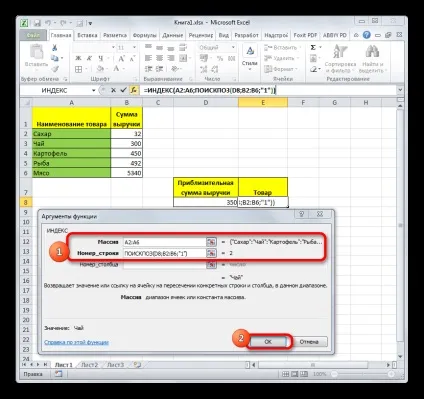The image size is (424, 399).
Task: Toggle align text left
Action: click(148, 58)
